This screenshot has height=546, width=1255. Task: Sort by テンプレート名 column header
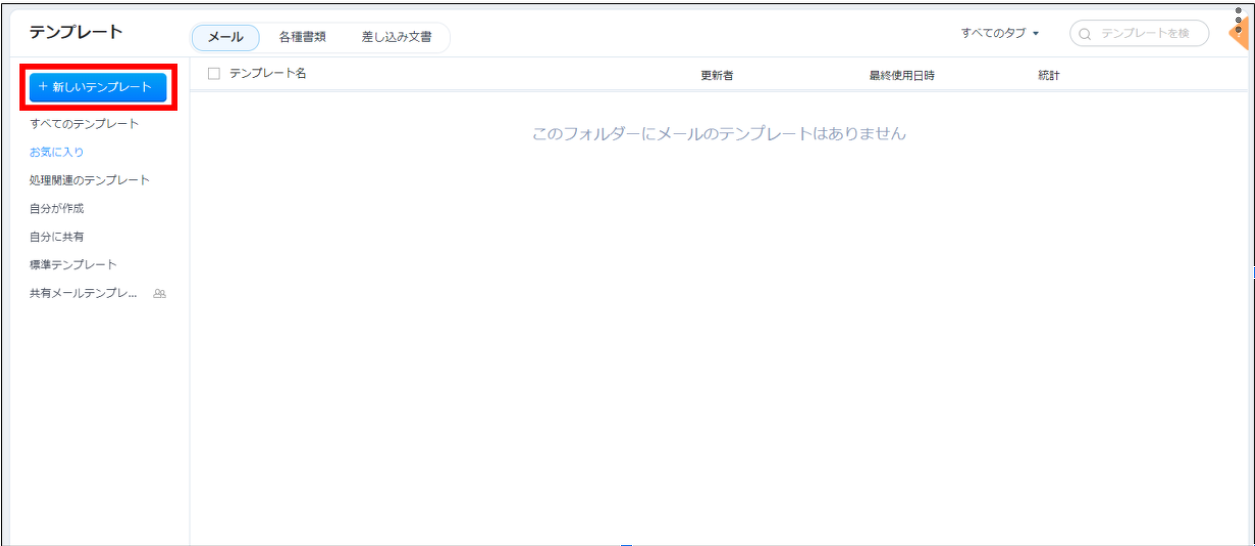click(x=268, y=73)
